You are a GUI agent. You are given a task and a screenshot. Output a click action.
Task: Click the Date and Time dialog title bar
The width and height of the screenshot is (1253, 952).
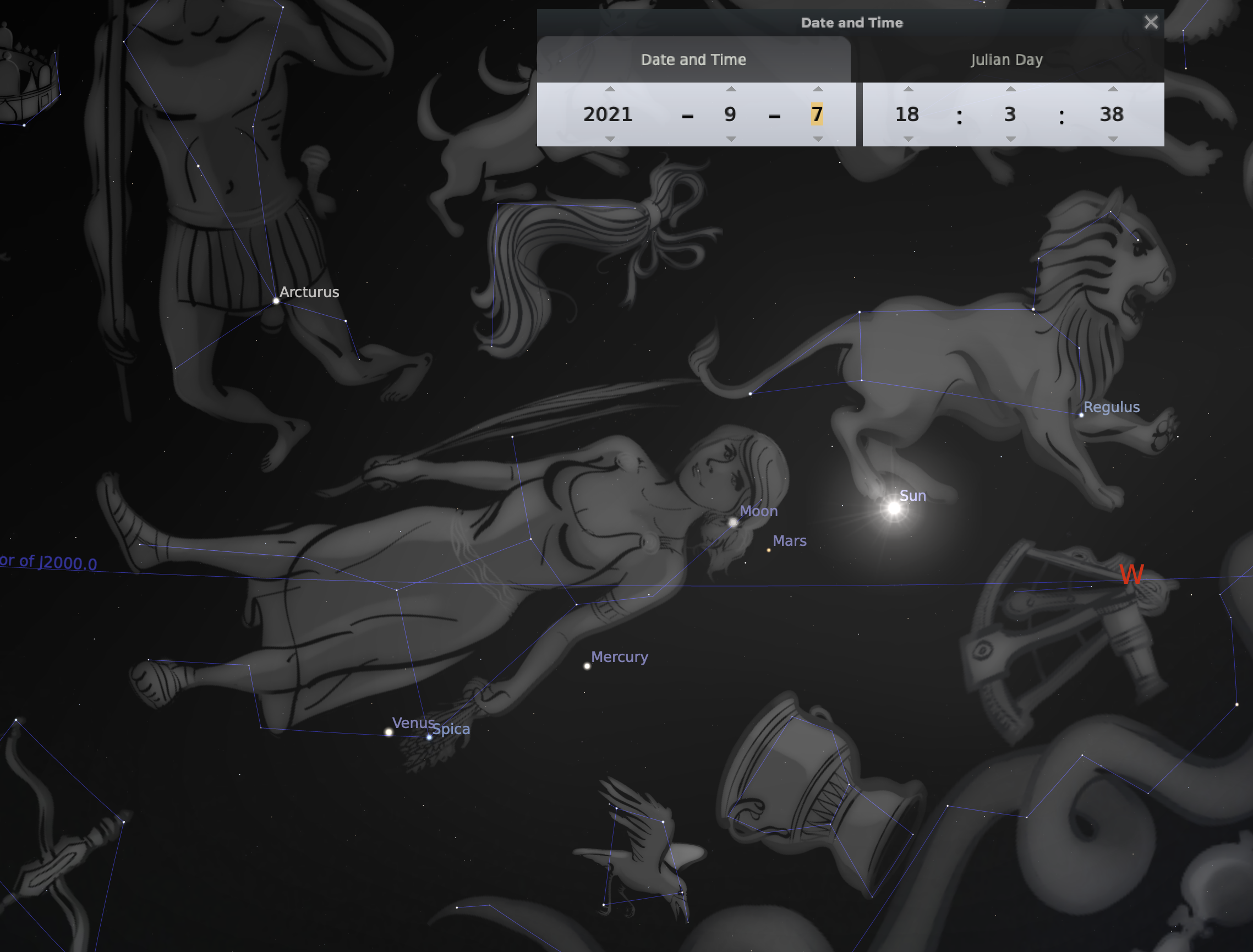click(851, 23)
